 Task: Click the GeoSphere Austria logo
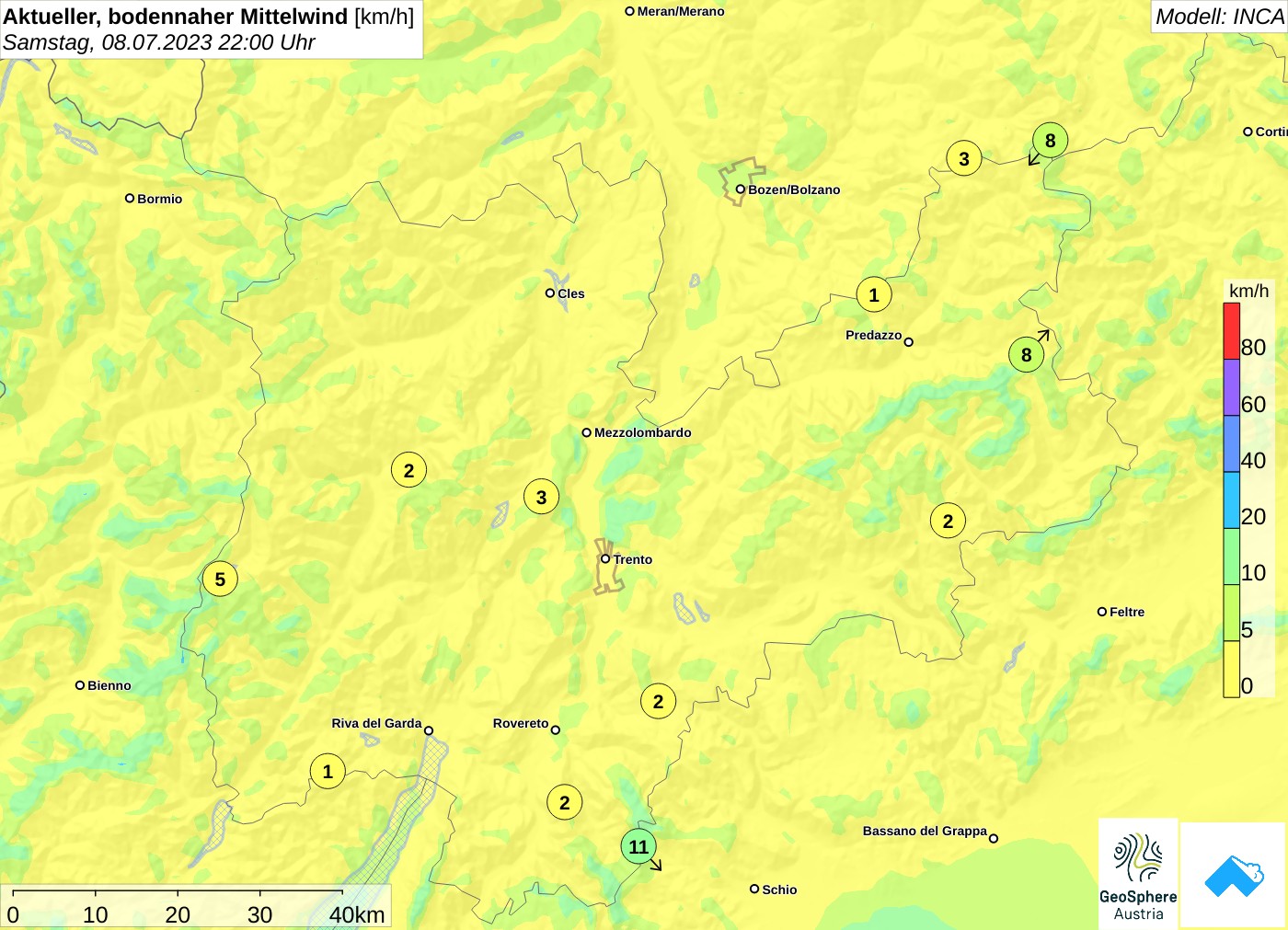[x=1138, y=874]
